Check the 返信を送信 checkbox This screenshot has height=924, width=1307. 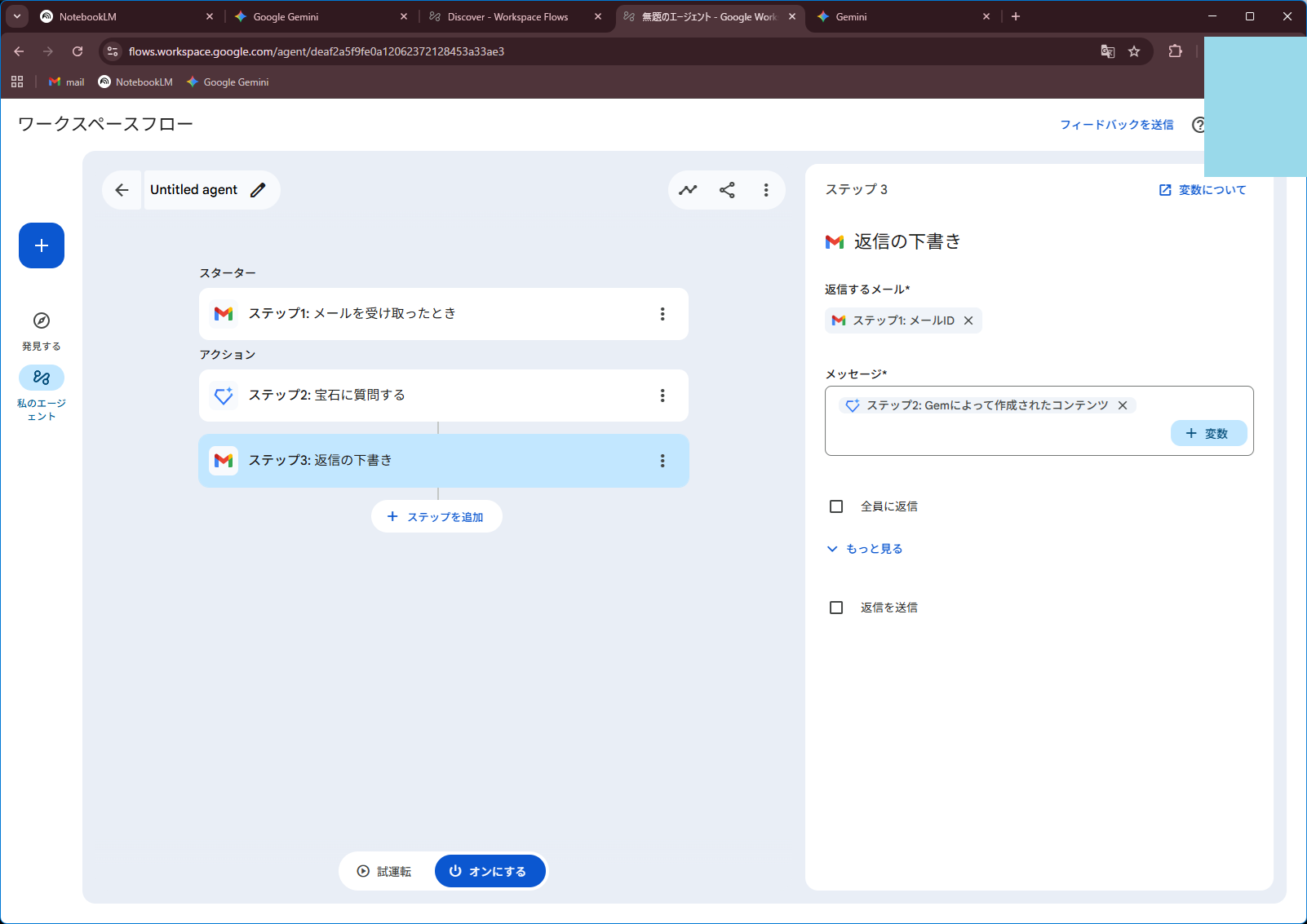(x=836, y=608)
